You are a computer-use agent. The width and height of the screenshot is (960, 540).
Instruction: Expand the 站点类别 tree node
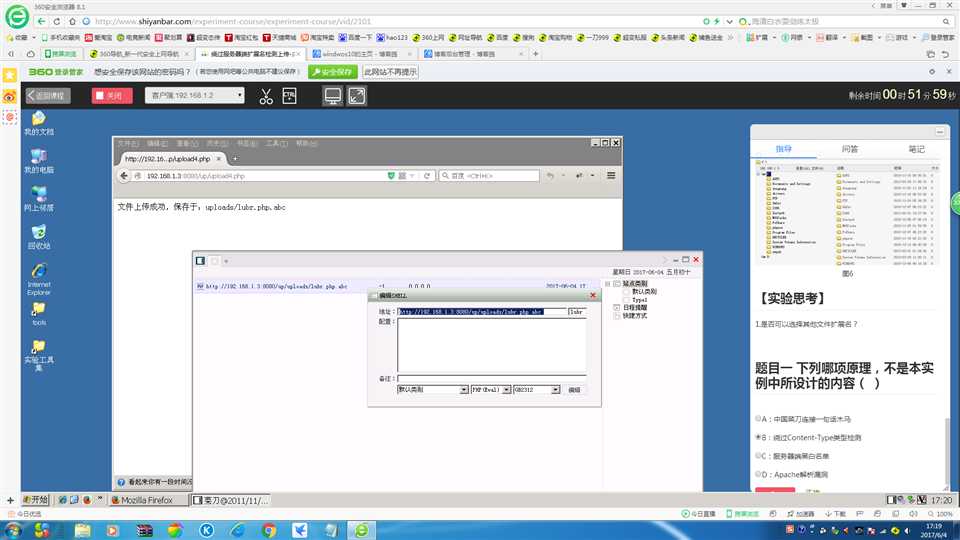click(x=608, y=283)
